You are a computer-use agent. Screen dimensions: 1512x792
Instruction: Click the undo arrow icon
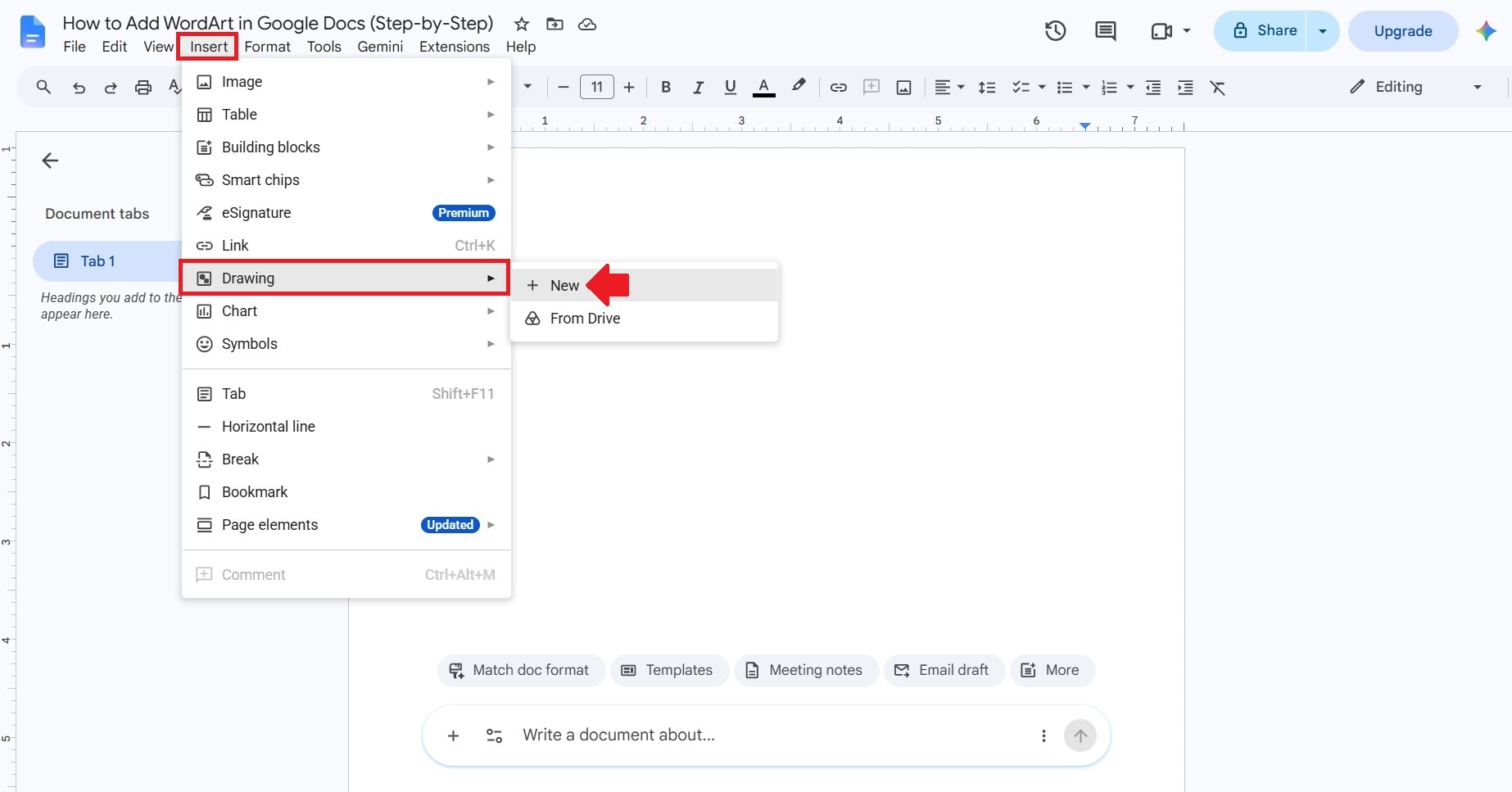click(x=79, y=88)
